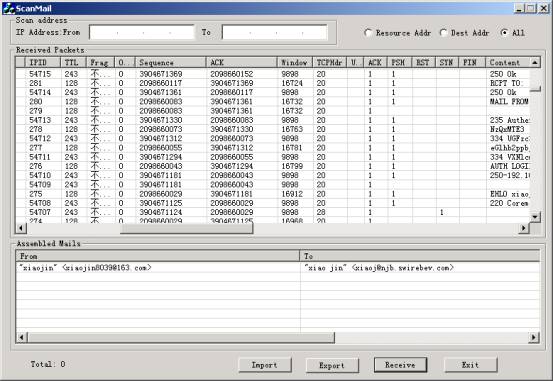Viewport: 553px width, 381px height.
Task: Sort packets by IPID column header
Action: coord(43,62)
